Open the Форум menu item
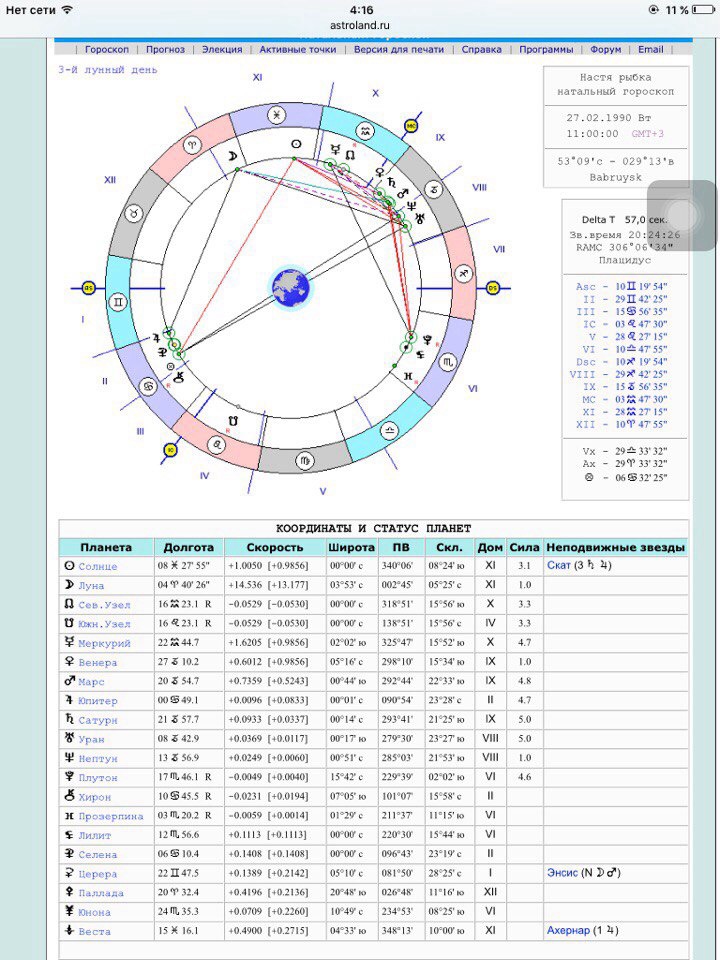The height and width of the screenshot is (960, 720). [x=605, y=49]
